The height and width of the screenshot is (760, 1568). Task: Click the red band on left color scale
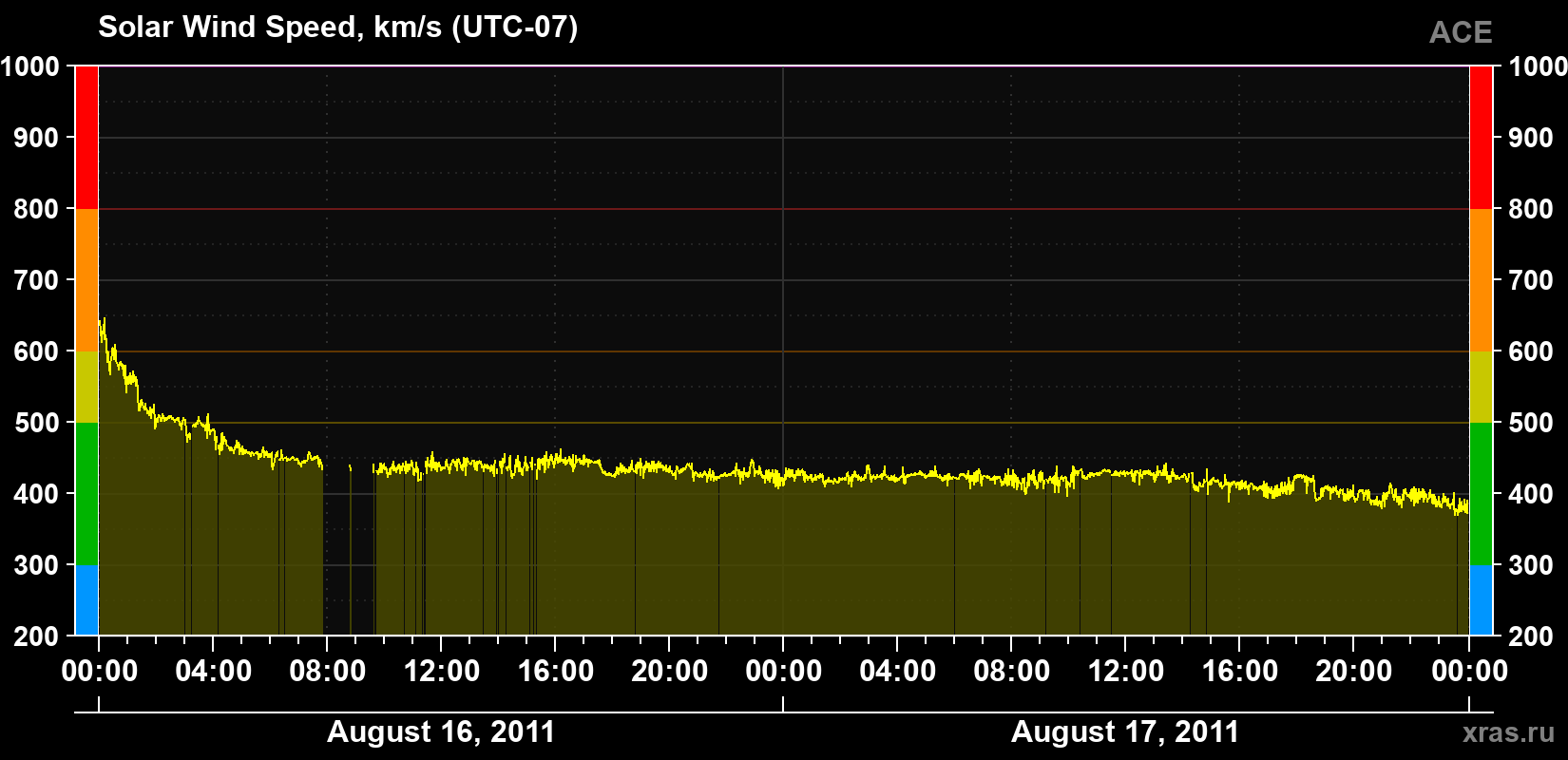point(86,138)
